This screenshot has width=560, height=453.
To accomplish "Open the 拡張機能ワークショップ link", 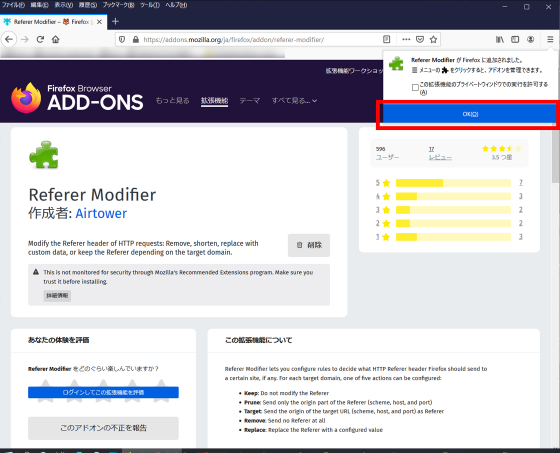I will coord(354,71).
